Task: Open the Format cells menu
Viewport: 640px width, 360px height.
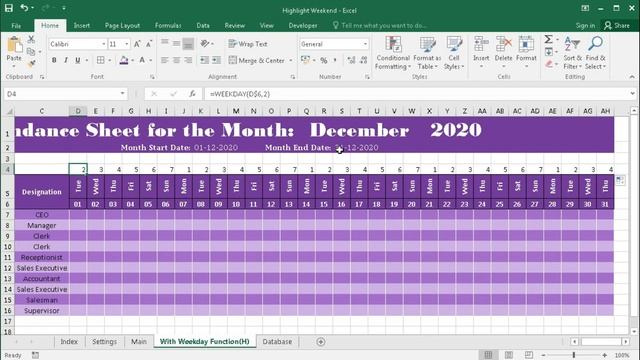Action: 526,52
